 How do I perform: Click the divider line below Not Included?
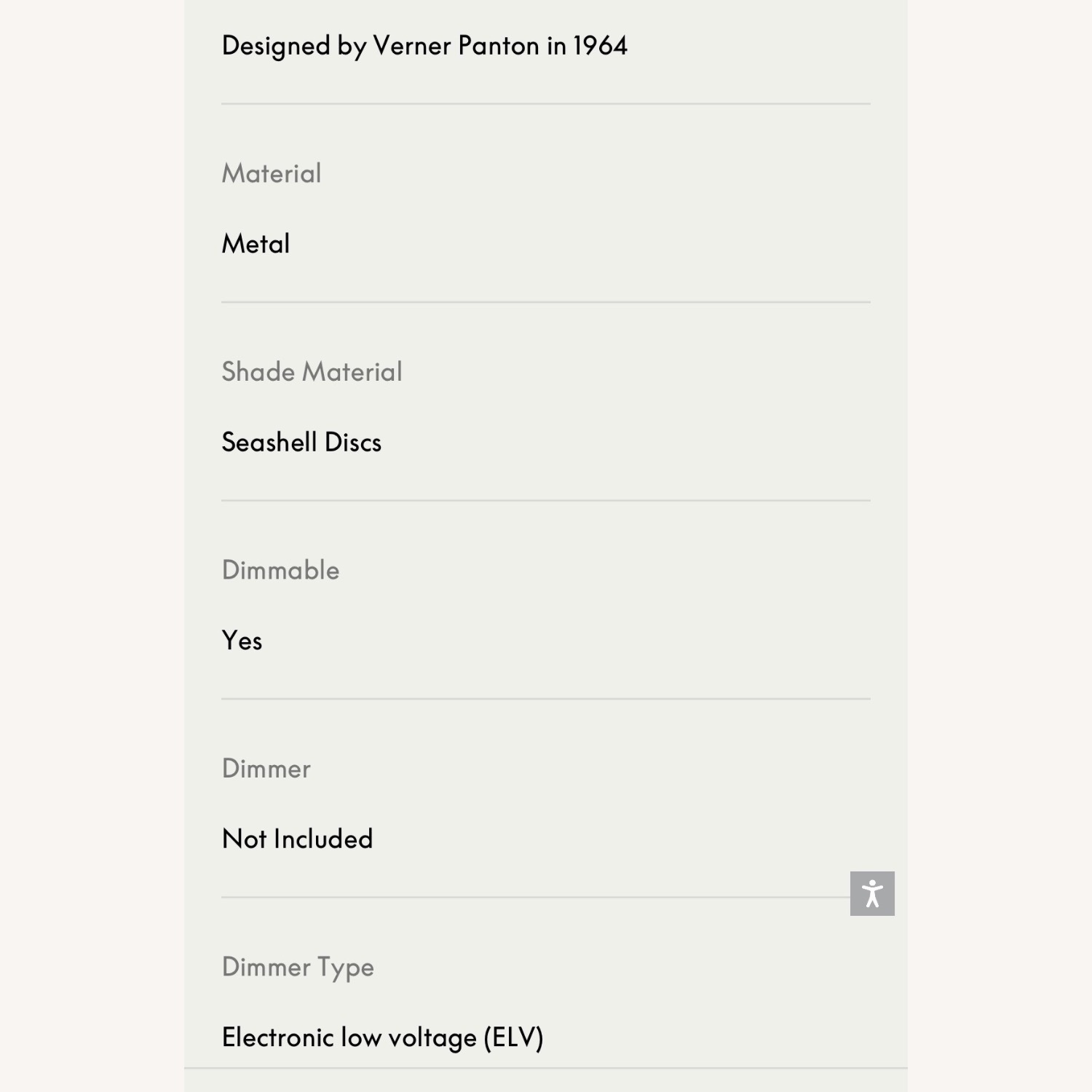click(x=536, y=897)
